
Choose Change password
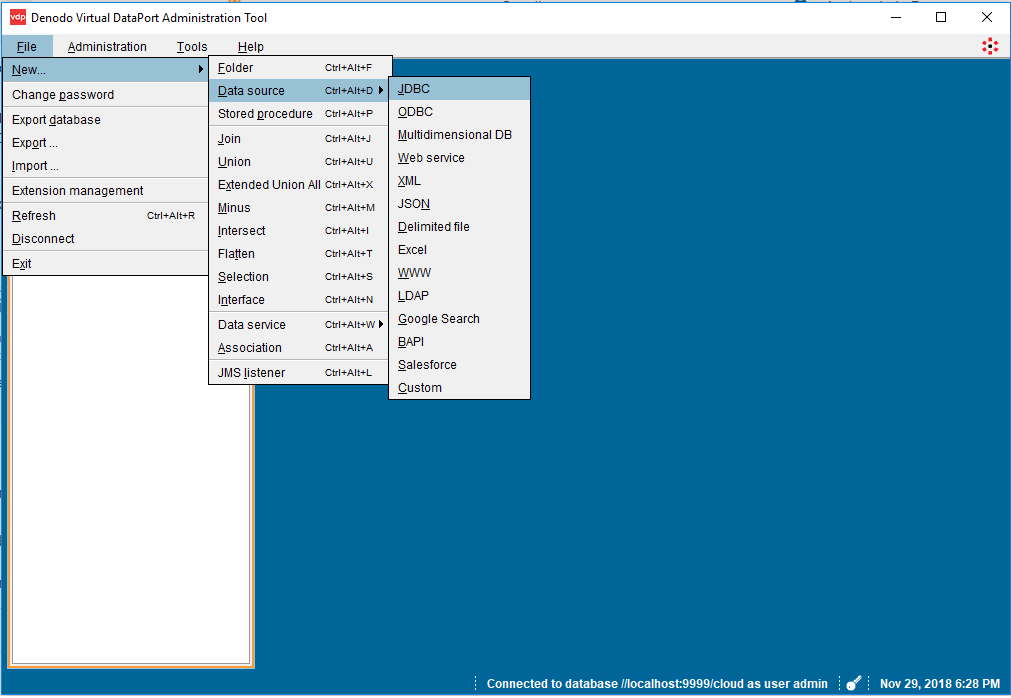pos(105,95)
